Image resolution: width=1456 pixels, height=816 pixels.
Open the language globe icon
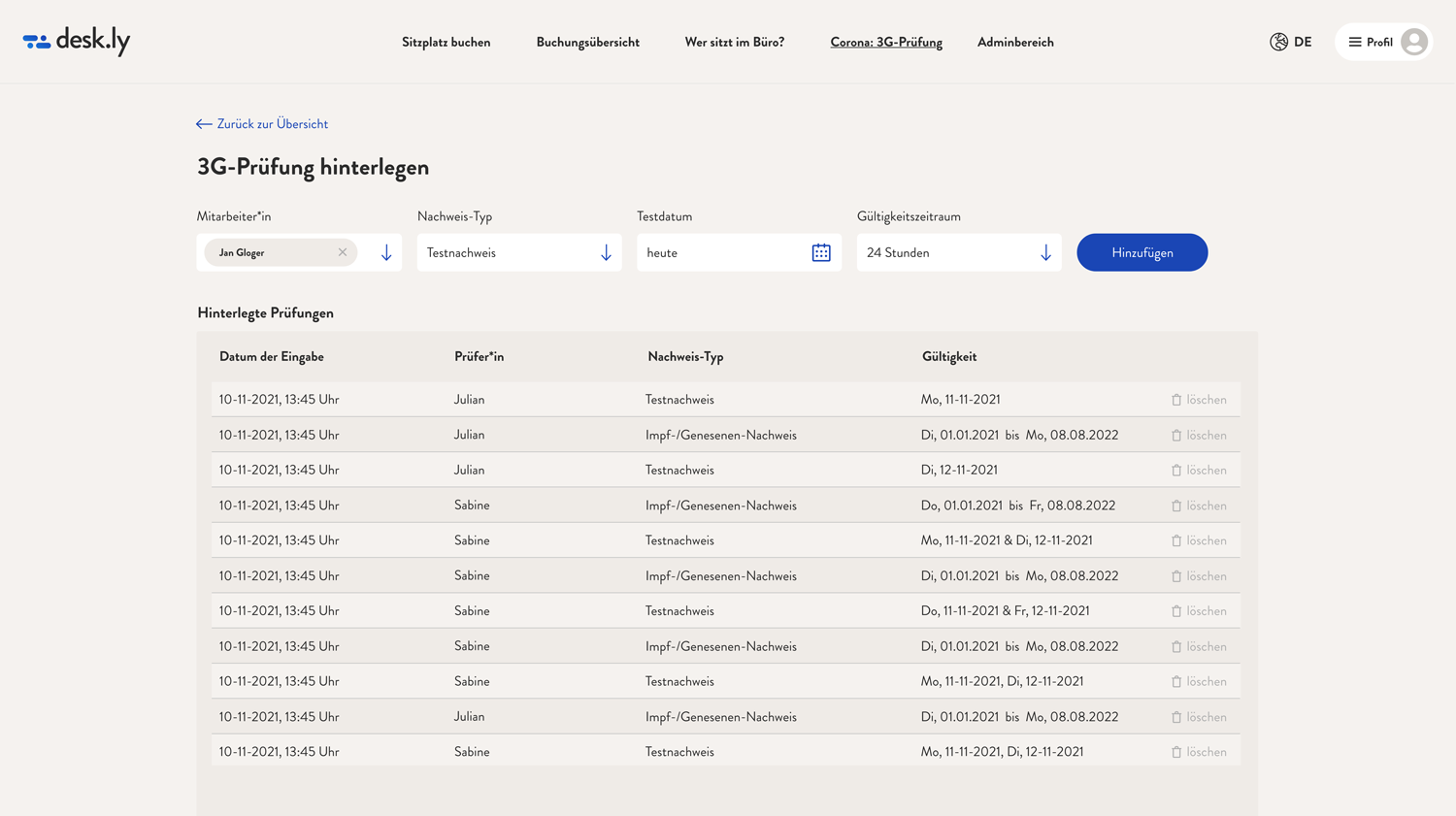coord(1278,42)
